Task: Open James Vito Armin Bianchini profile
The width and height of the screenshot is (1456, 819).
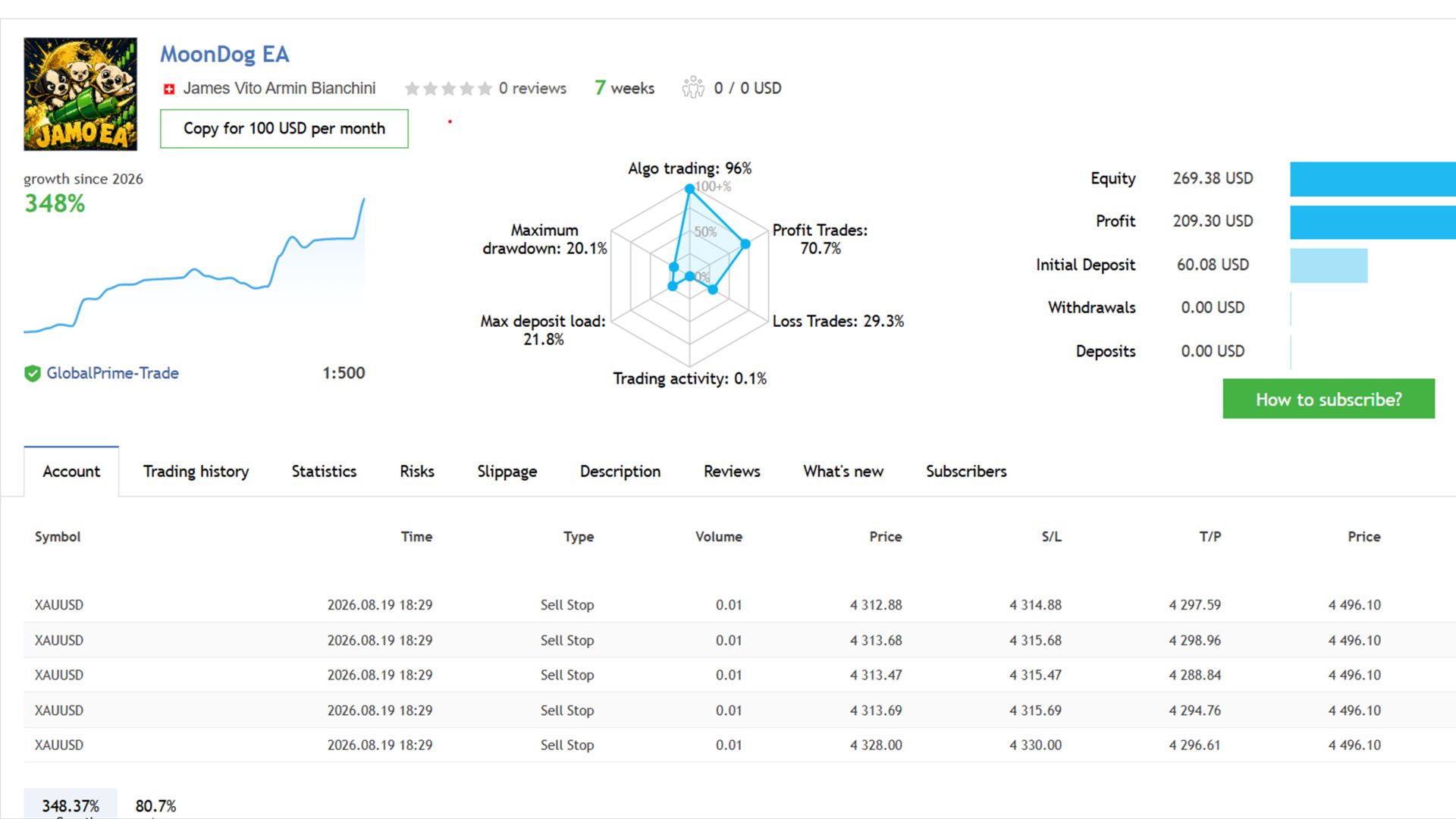Action: (279, 89)
